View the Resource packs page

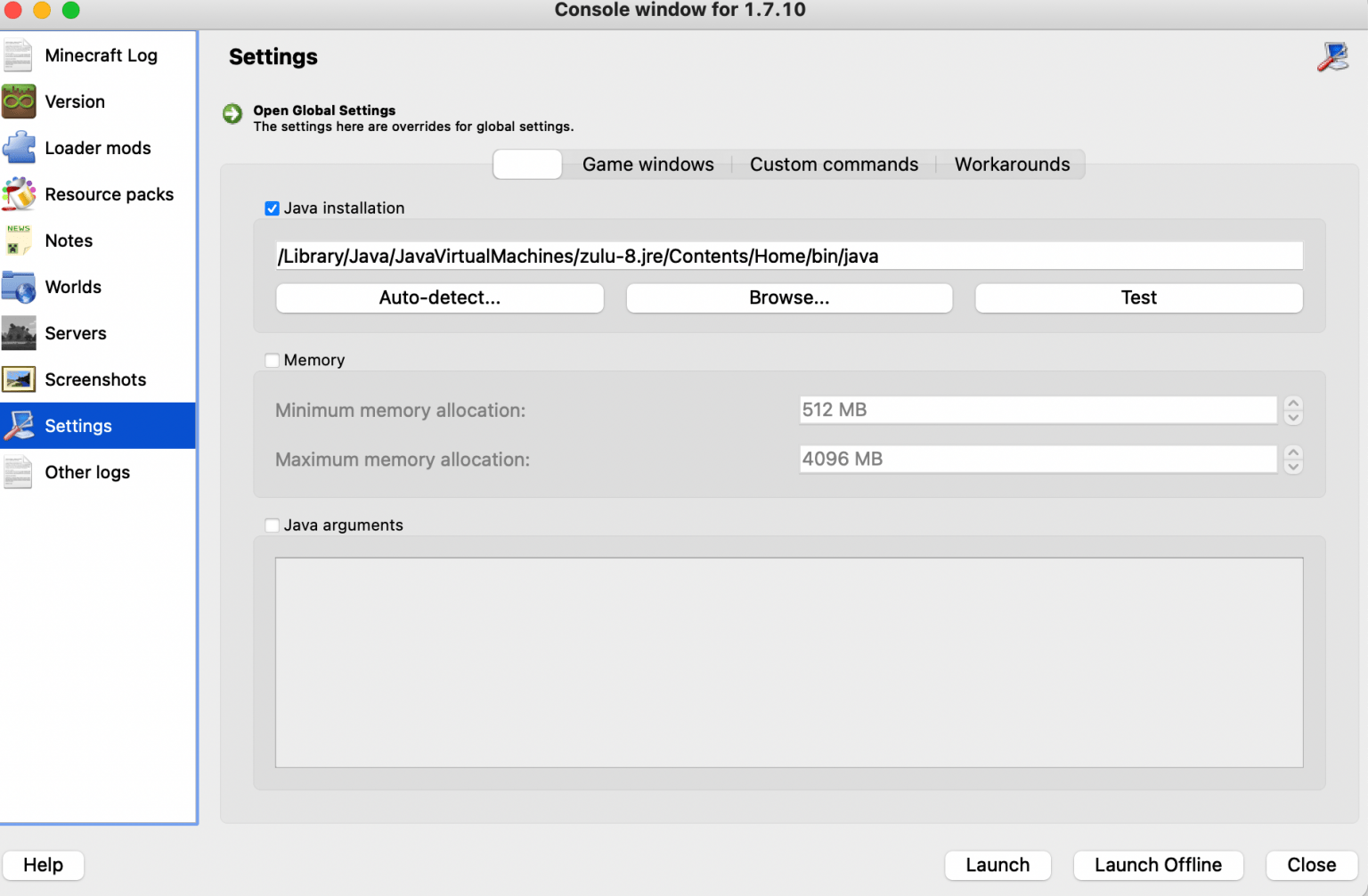[109, 194]
